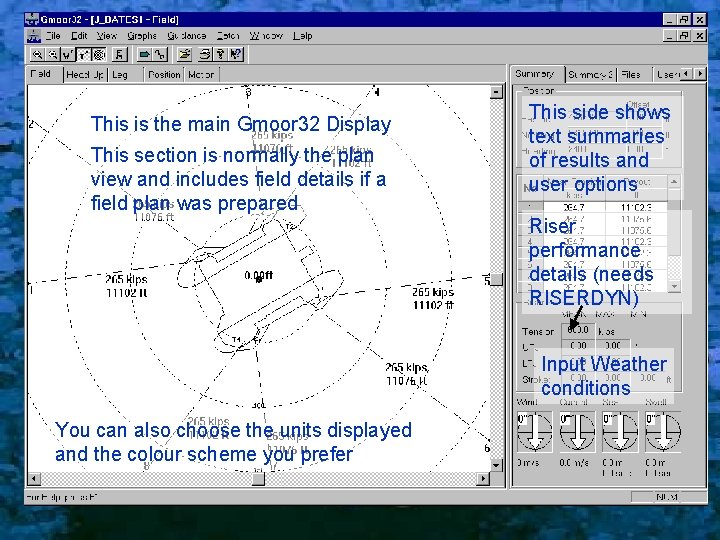Viewport: 720px width, 540px height.
Task: Click the Current speed 0.0 m/s value
Action: coord(574,463)
